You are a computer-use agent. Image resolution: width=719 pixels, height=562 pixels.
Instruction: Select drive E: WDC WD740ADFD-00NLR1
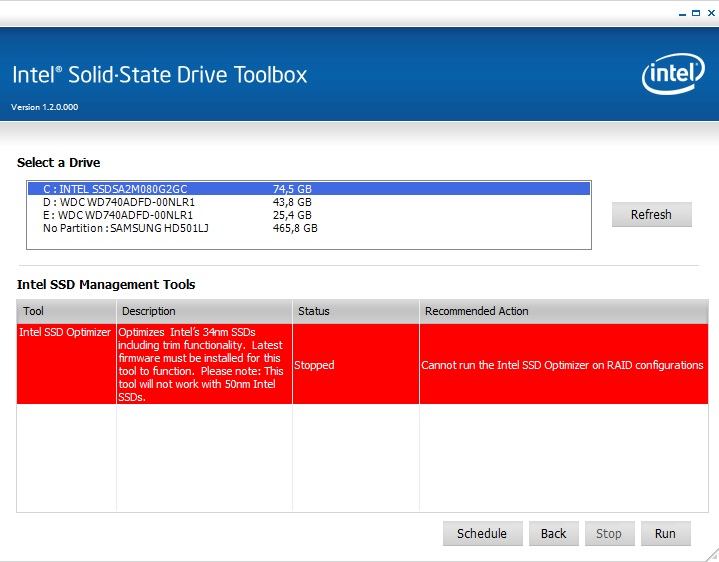pos(309,215)
